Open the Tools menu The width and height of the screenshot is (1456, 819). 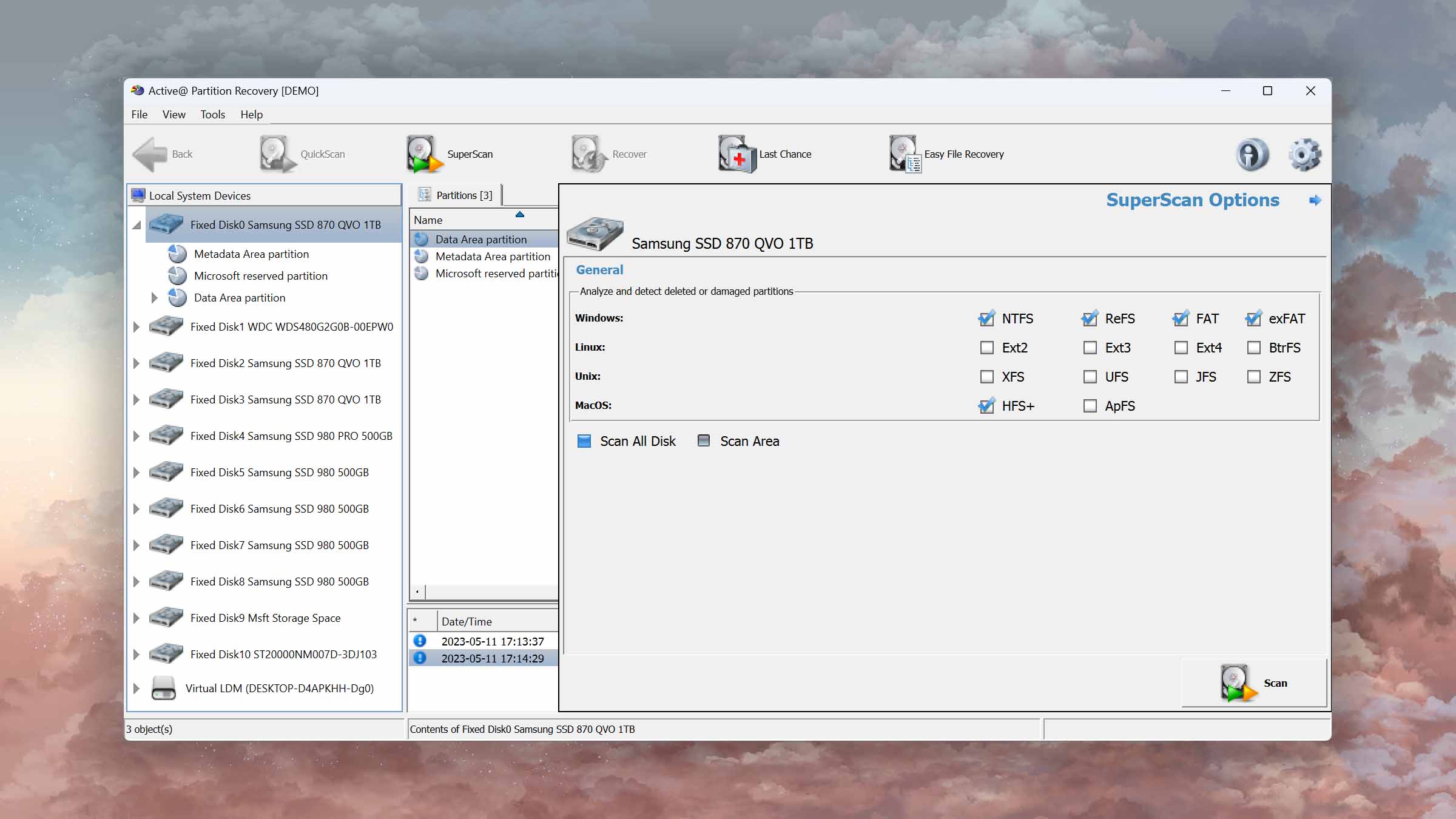point(212,114)
